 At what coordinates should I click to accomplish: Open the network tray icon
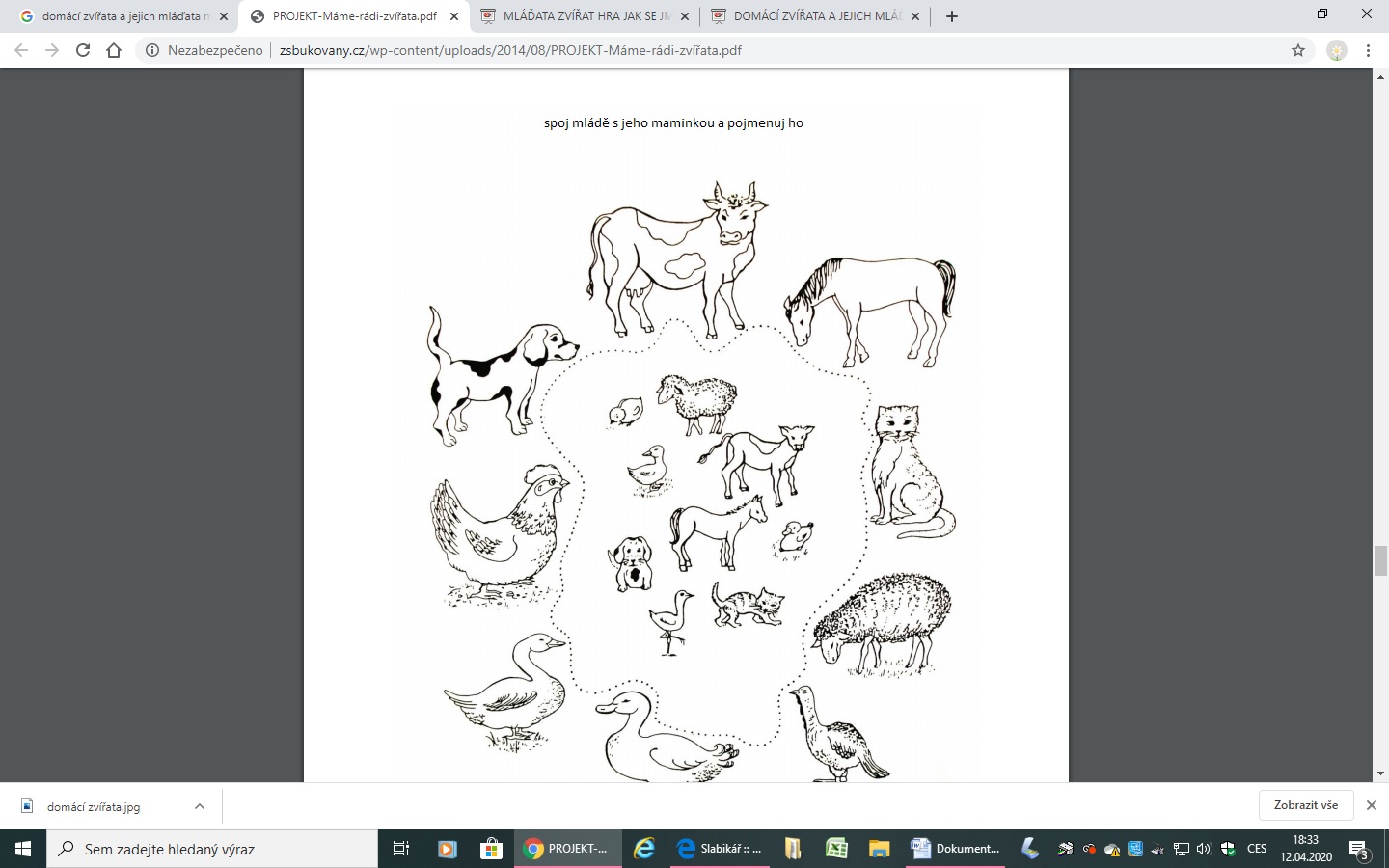[1181, 849]
